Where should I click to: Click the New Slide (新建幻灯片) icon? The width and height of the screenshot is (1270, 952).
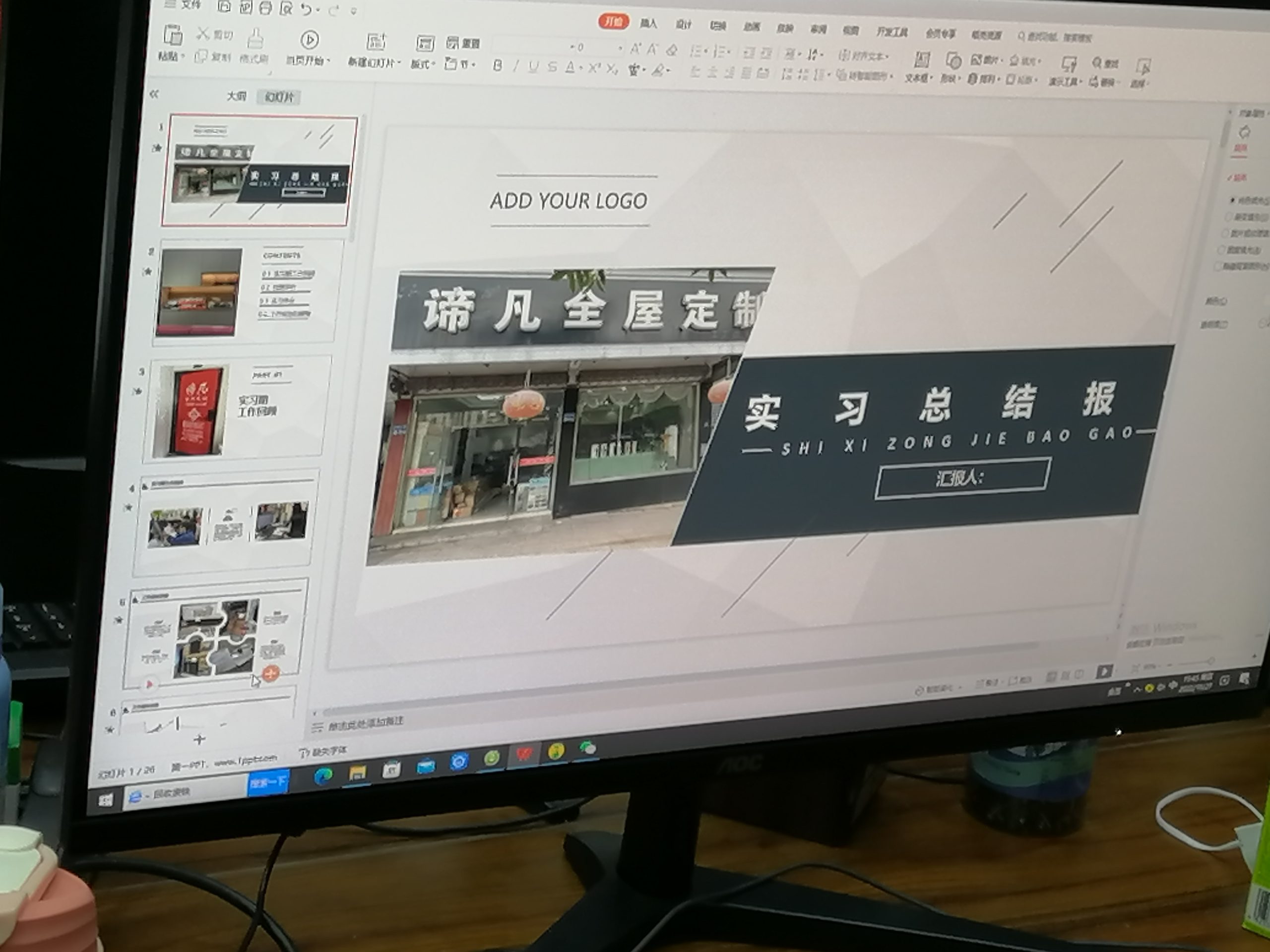click(376, 43)
